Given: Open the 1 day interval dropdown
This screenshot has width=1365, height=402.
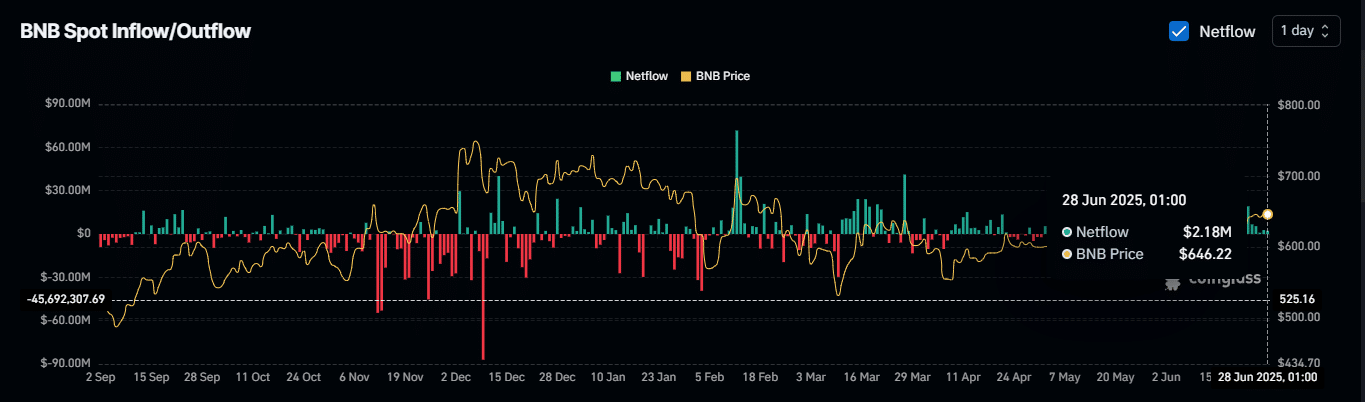Looking at the screenshot, I should click(x=1305, y=31).
